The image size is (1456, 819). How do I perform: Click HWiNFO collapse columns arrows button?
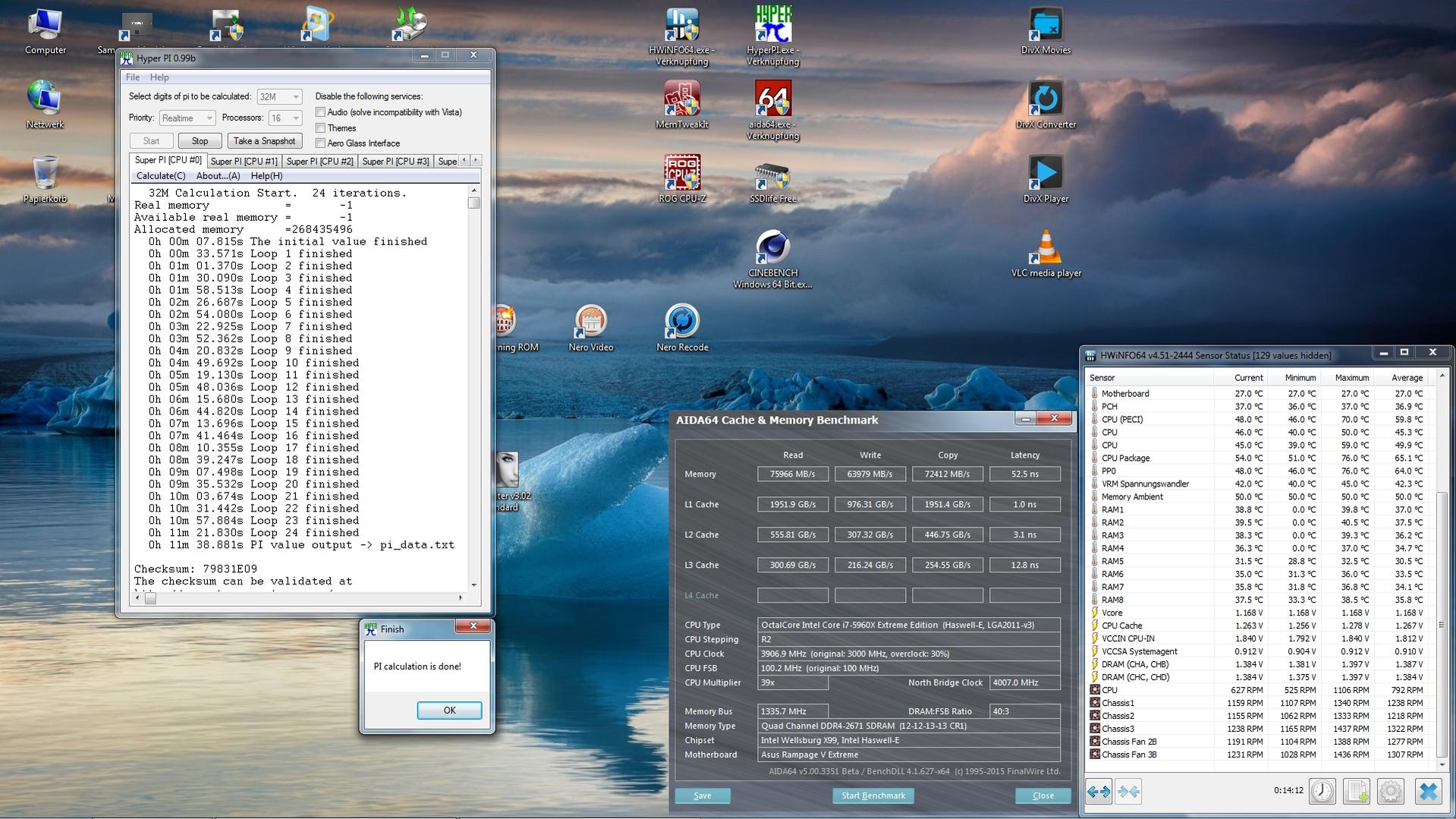tap(1128, 792)
